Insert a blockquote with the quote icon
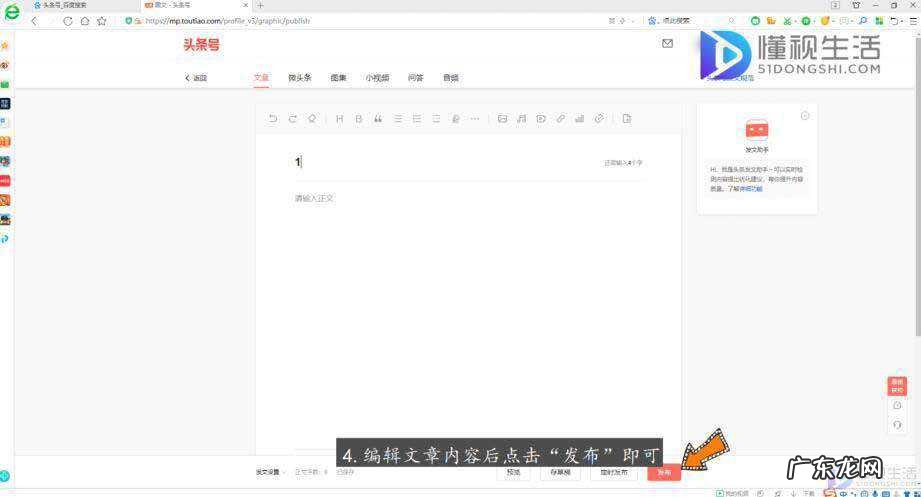 (x=378, y=119)
